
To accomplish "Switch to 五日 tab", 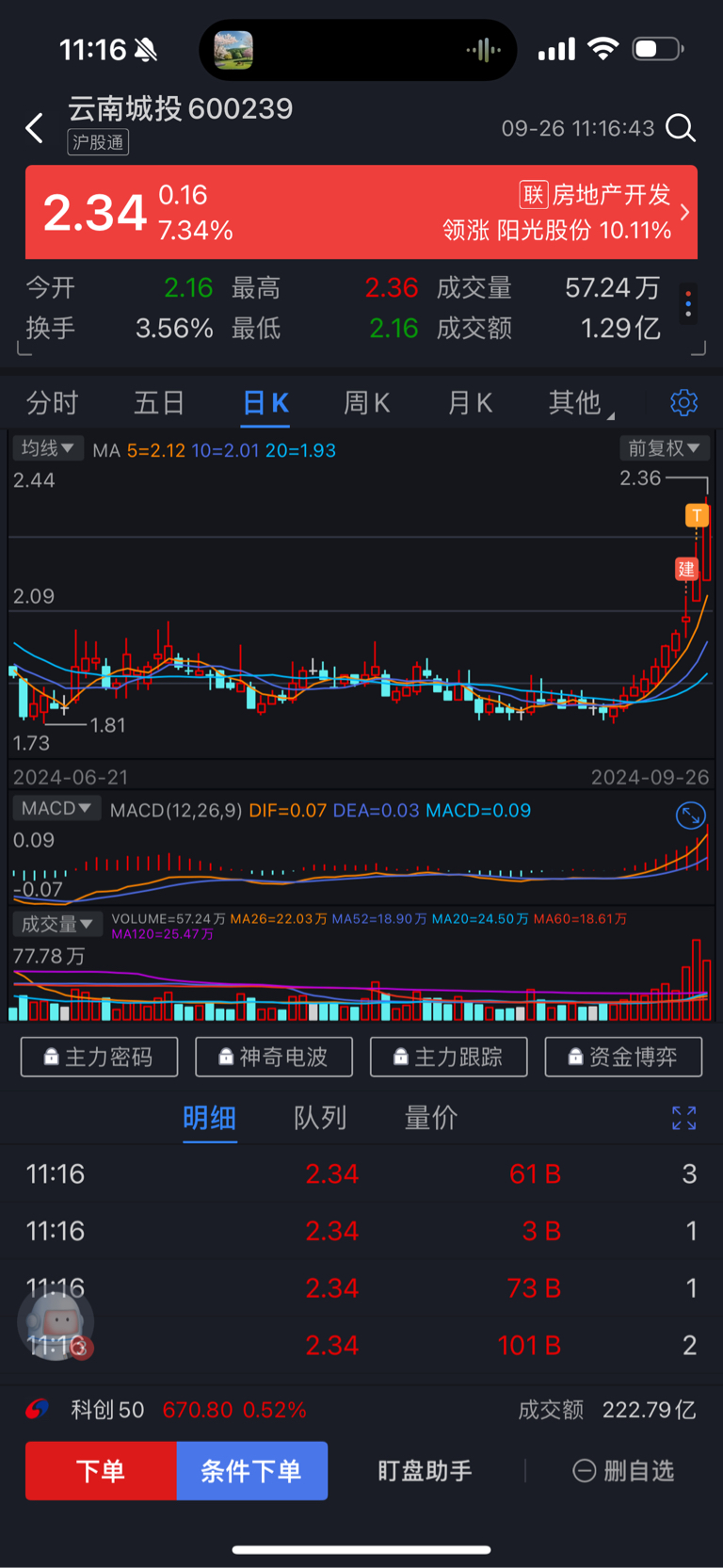I will tap(159, 403).
